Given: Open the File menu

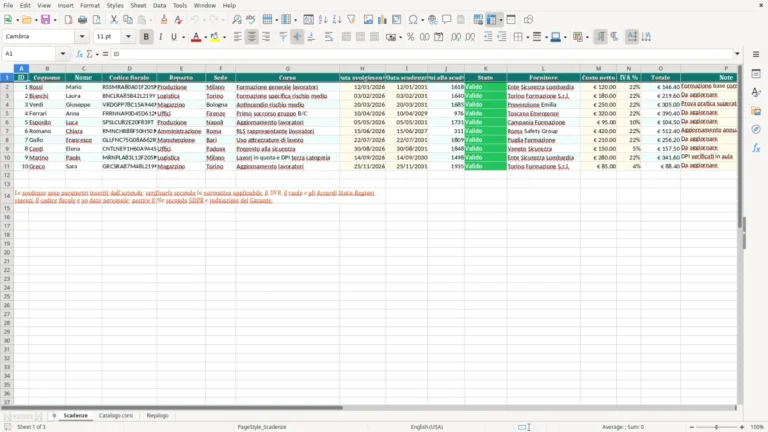Looking at the screenshot, I should pyautogui.click(x=8, y=5).
